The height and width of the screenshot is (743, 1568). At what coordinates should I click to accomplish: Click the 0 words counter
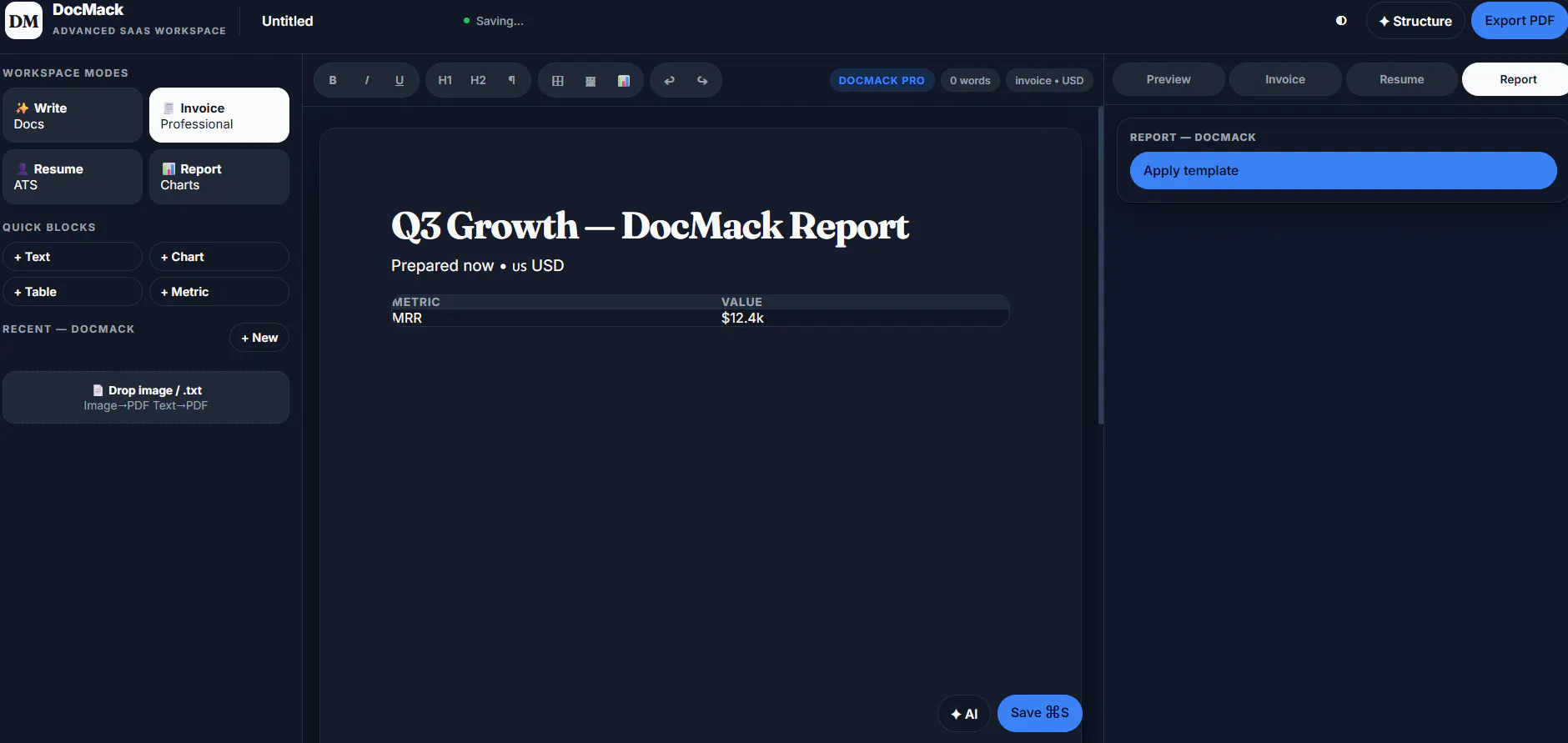coord(970,81)
